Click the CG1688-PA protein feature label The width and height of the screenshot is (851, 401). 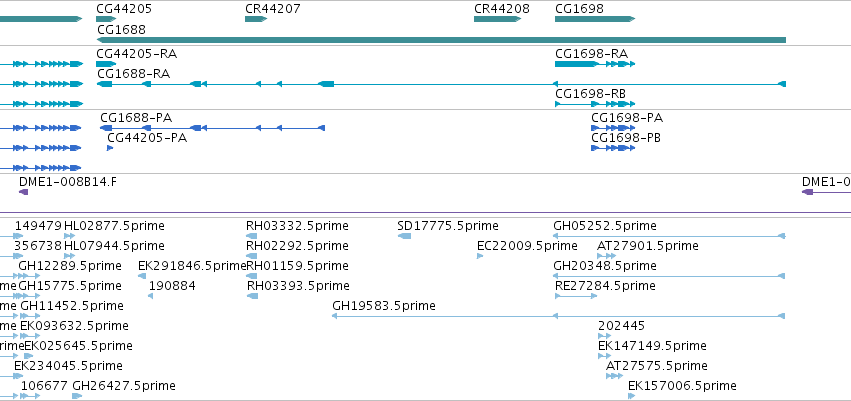pyautogui.click(x=136, y=118)
